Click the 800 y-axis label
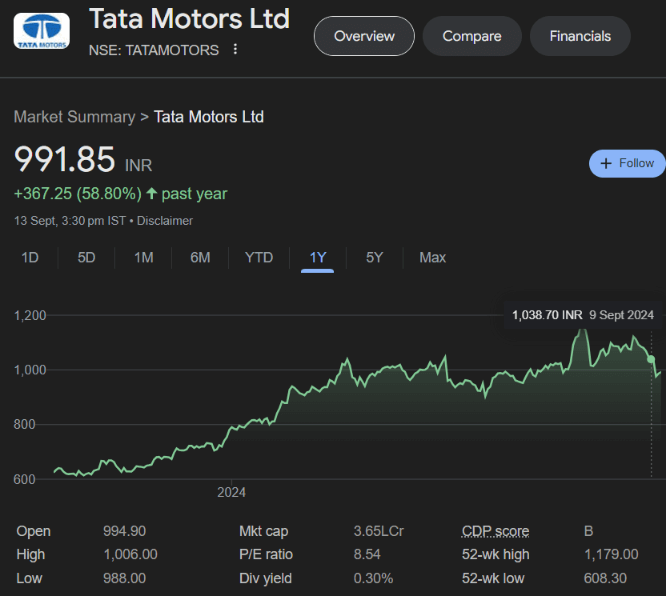Viewport: 666px width, 596px height. (x=24, y=424)
